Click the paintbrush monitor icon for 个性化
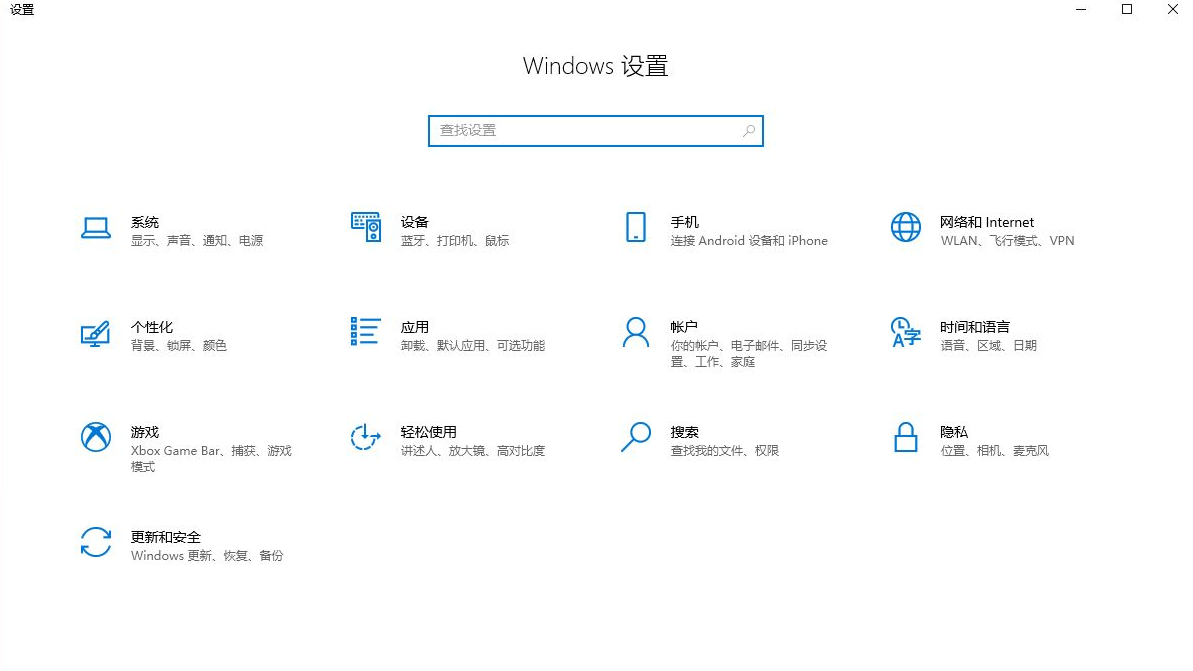This screenshot has width=1193, height=671. [x=96, y=333]
